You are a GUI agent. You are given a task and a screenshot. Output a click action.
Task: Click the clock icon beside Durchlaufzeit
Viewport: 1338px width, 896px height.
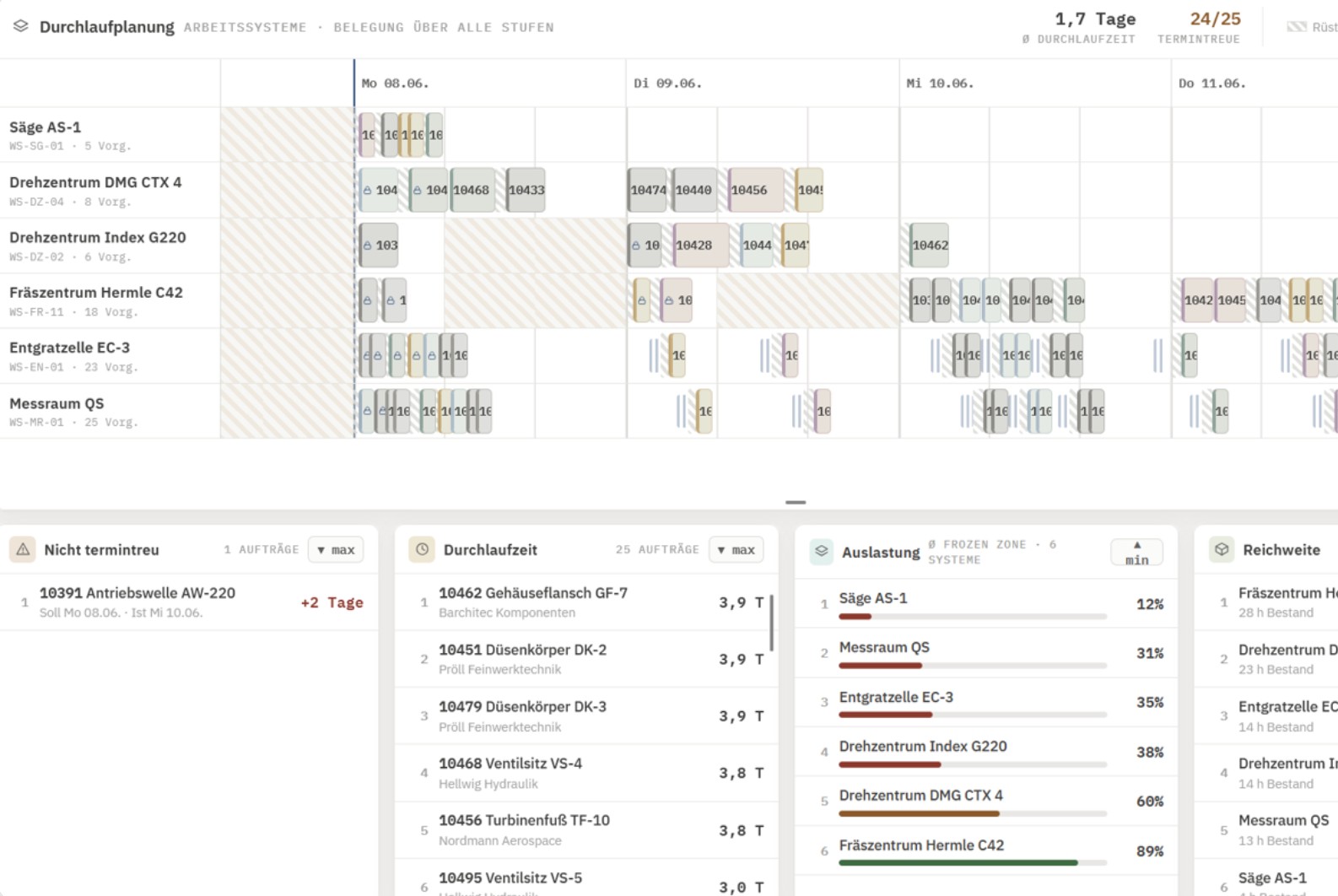(422, 549)
